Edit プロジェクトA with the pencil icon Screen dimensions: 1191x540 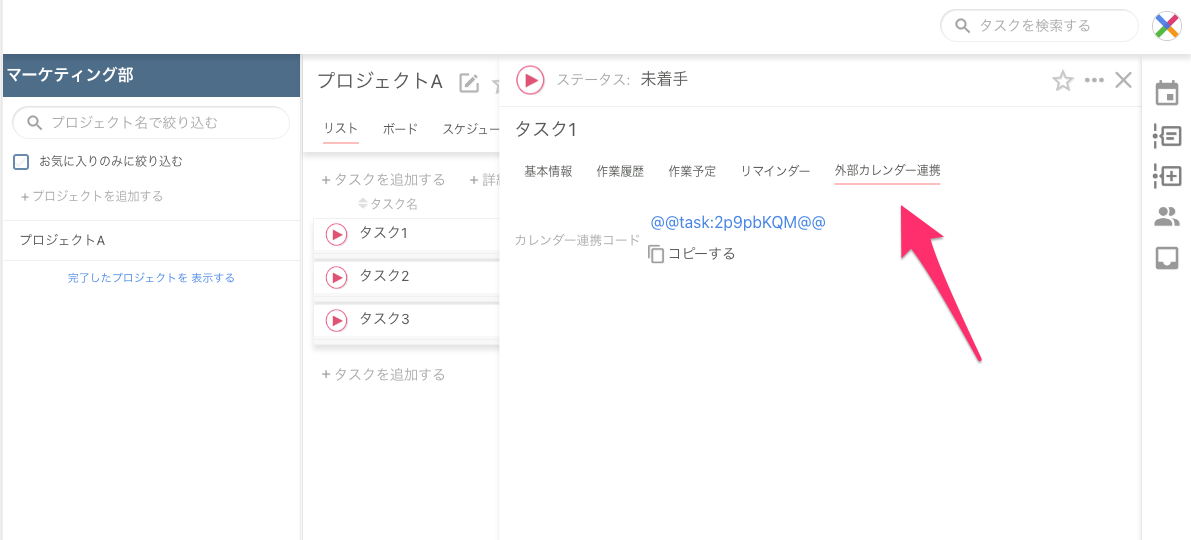coord(469,83)
